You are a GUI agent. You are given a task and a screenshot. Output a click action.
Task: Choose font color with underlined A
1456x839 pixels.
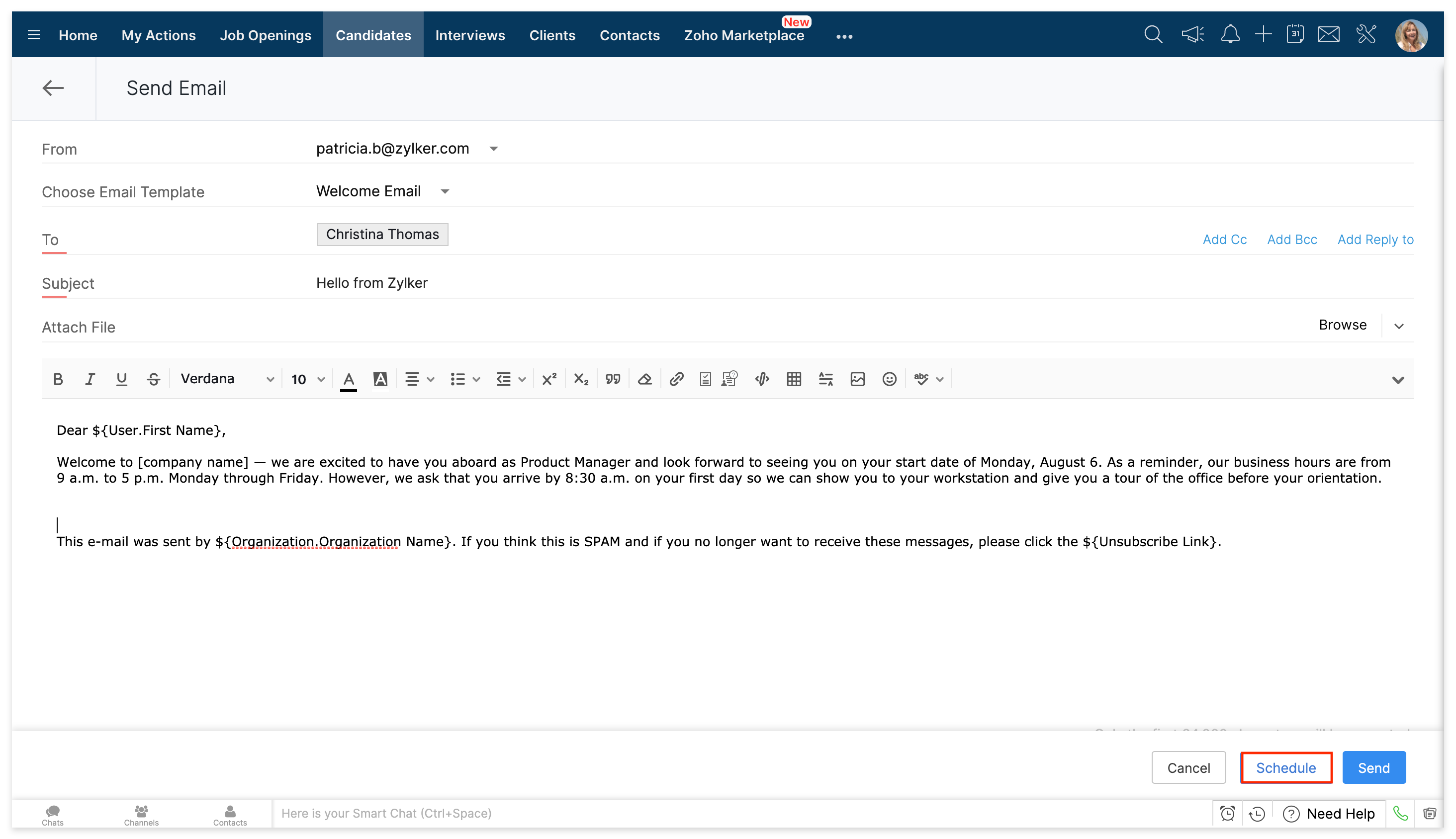pos(348,379)
